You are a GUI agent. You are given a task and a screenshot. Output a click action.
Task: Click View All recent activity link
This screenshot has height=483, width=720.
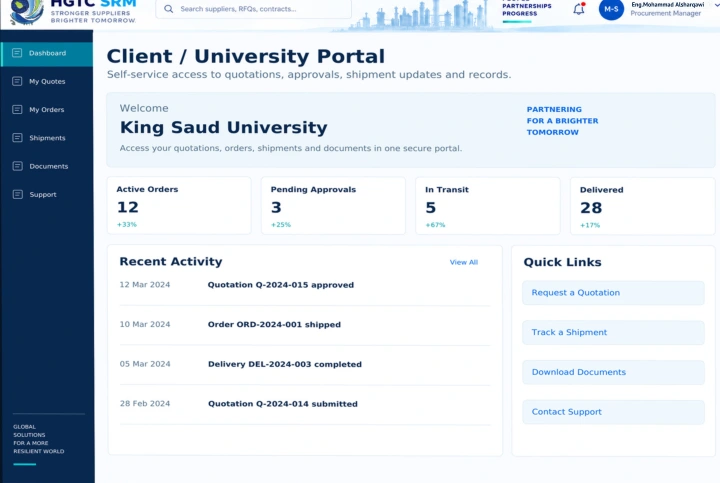point(463,262)
